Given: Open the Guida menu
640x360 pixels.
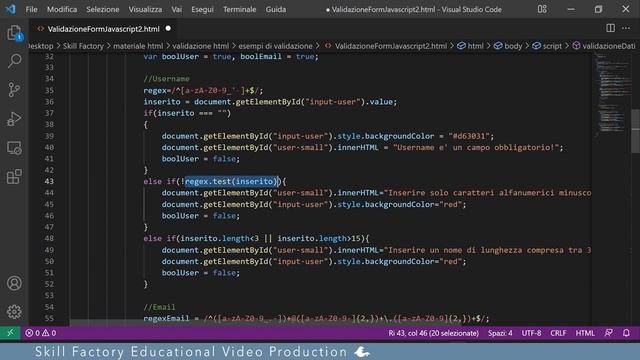Looking at the screenshot, I should click(276, 9).
